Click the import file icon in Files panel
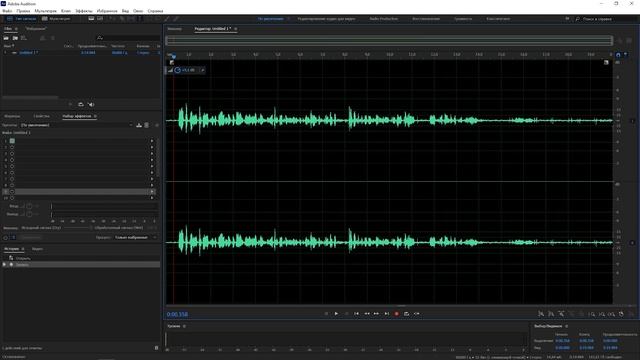The width and height of the screenshot is (640, 360). pyautogui.click(x=15, y=38)
